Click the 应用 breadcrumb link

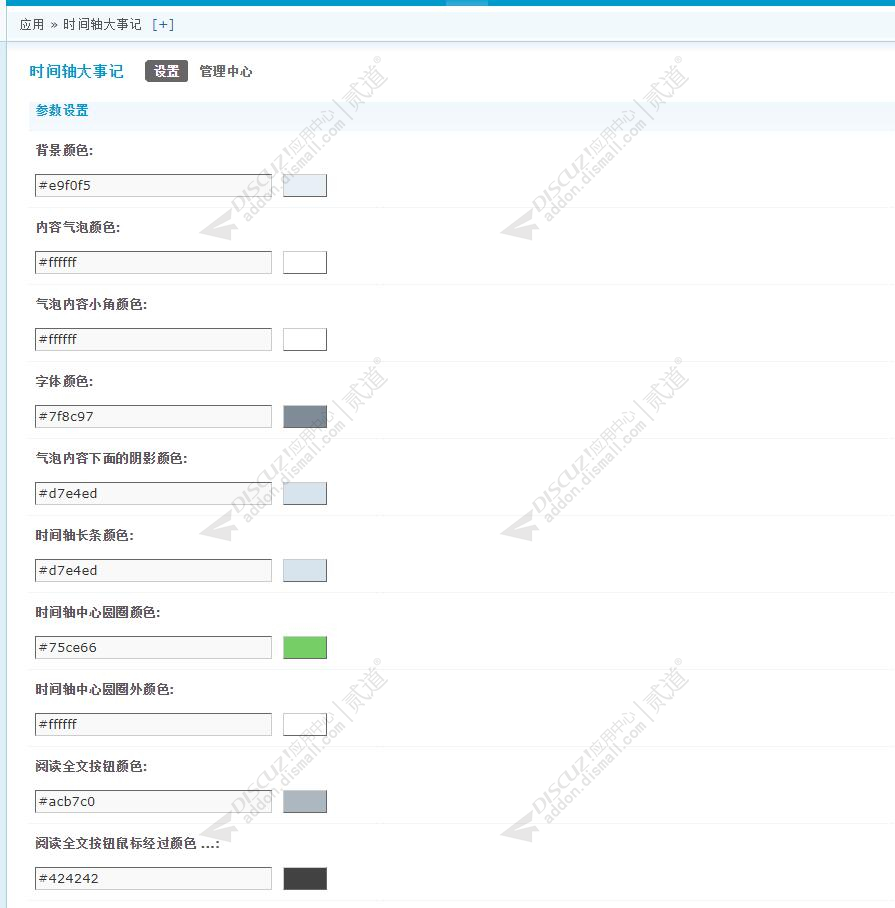coord(32,24)
